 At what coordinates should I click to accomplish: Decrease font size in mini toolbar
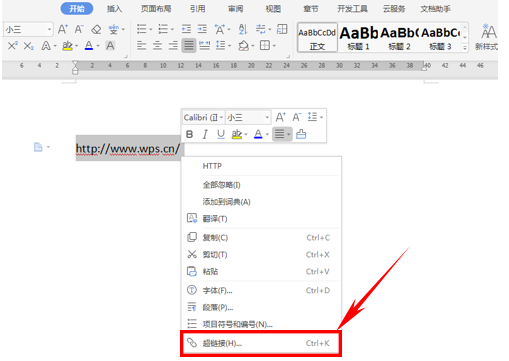click(296, 117)
